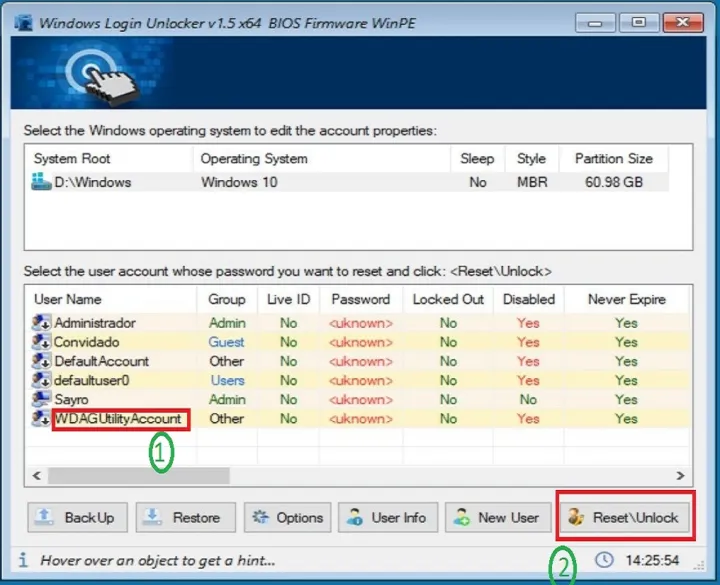
Task: Click the Partition Size column header
Action: click(613, 159)
